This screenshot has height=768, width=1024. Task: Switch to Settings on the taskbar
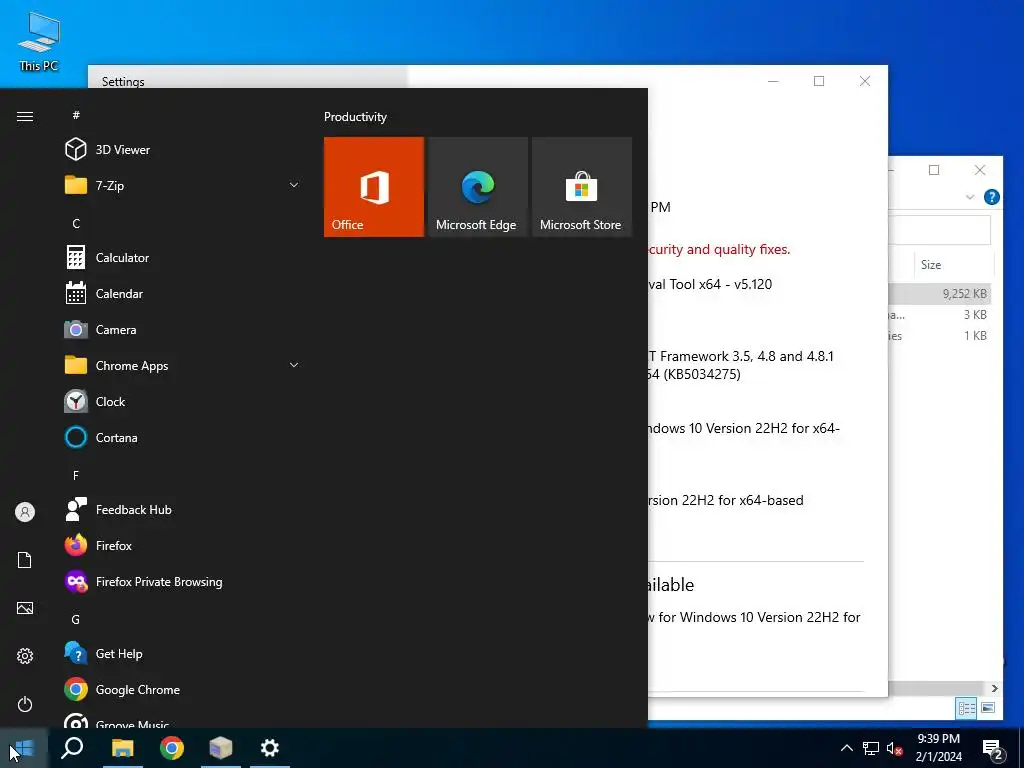270,748
